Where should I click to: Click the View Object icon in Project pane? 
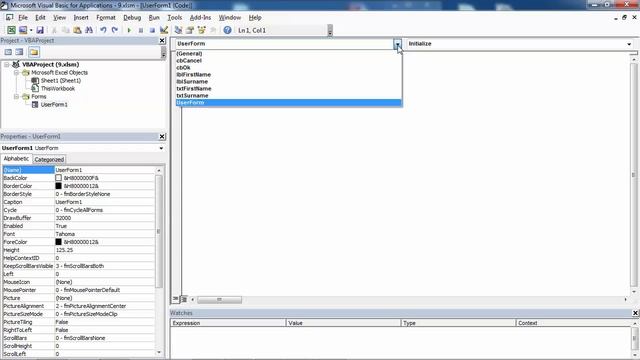click(19, 52)
